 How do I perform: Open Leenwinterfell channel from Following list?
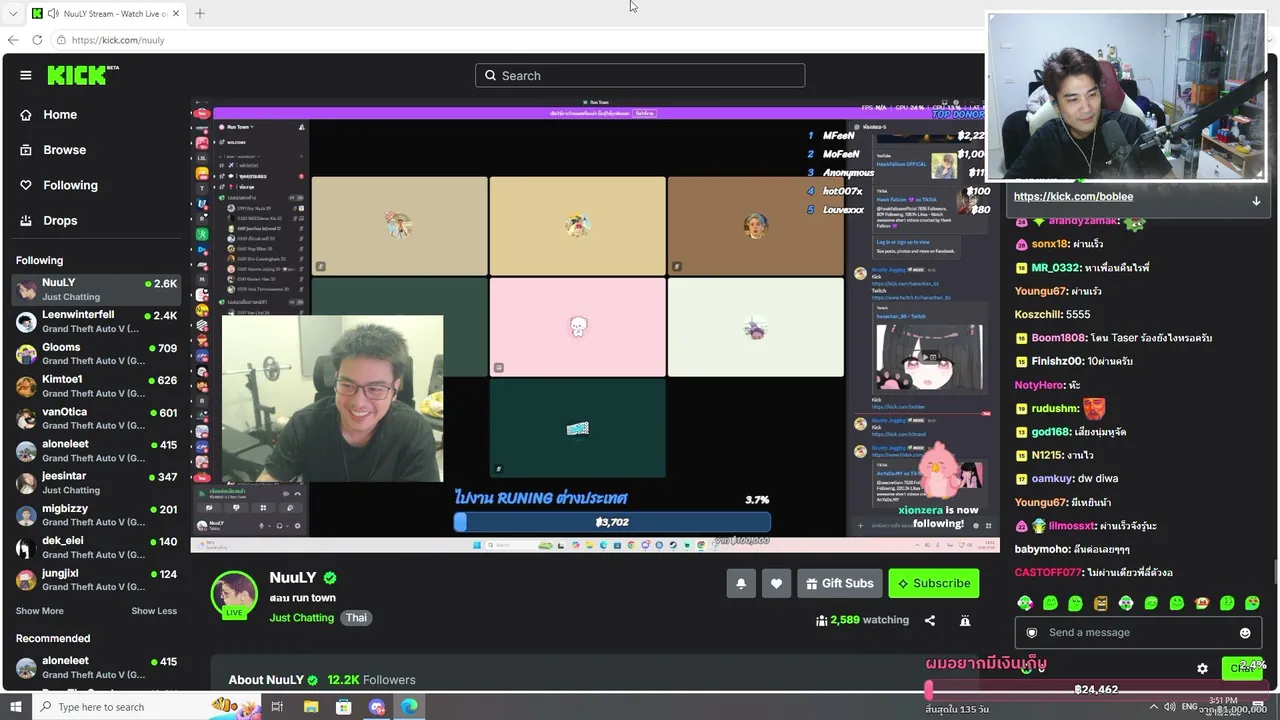(x=96, y=321)
